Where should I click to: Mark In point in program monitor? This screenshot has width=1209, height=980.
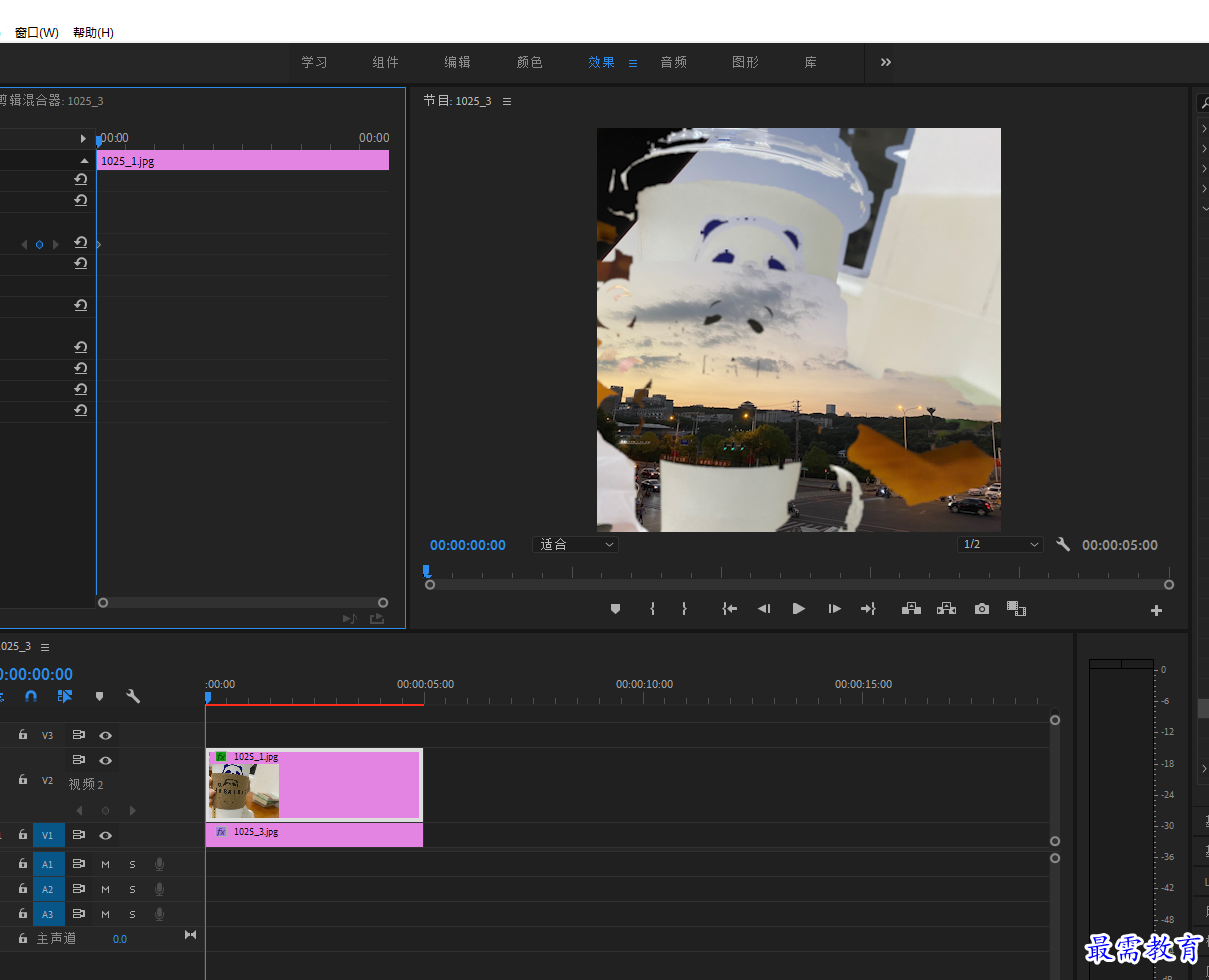click(x=652, y=608)
